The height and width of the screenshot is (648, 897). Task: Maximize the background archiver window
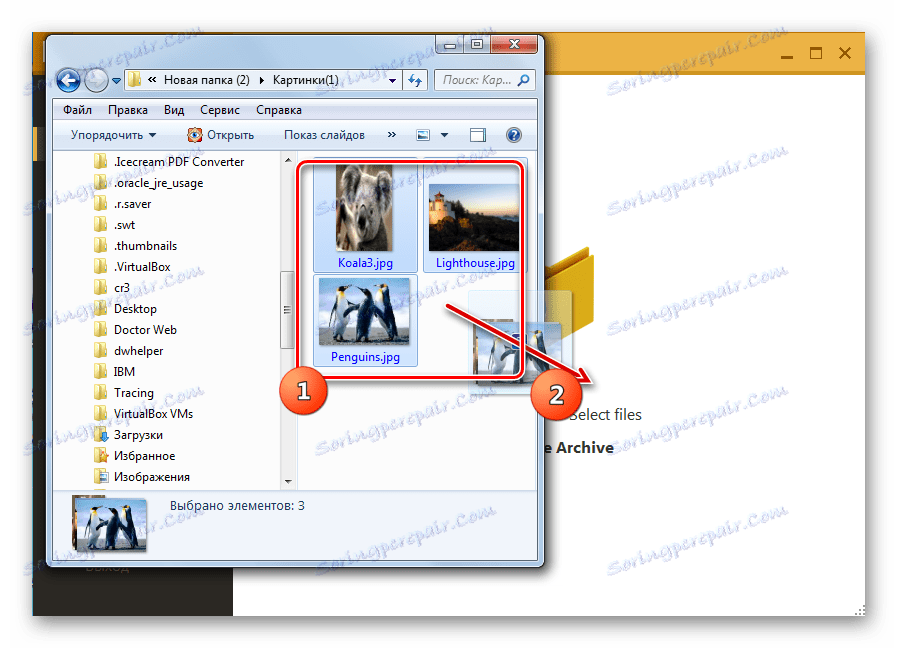coord(816,54)
